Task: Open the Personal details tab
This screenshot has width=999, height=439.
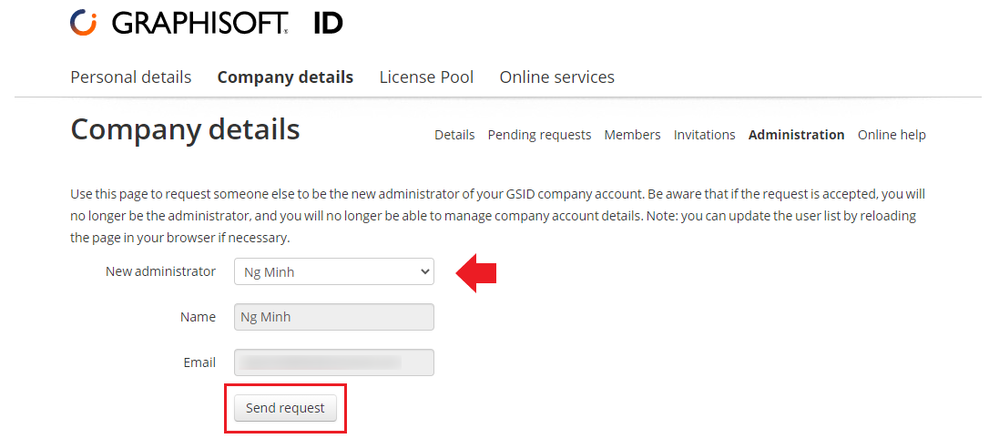Action: tap(131, 77)
